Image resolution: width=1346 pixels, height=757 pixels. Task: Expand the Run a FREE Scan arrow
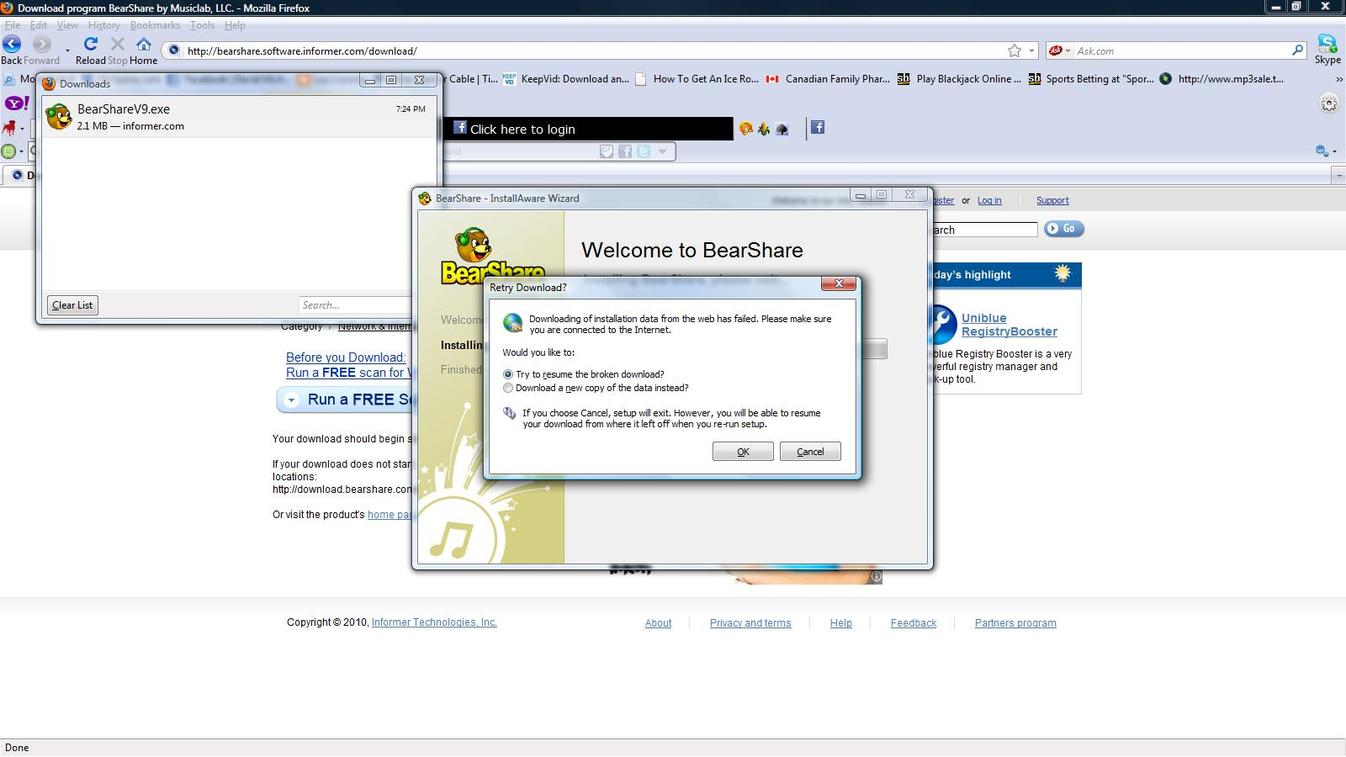291,400
